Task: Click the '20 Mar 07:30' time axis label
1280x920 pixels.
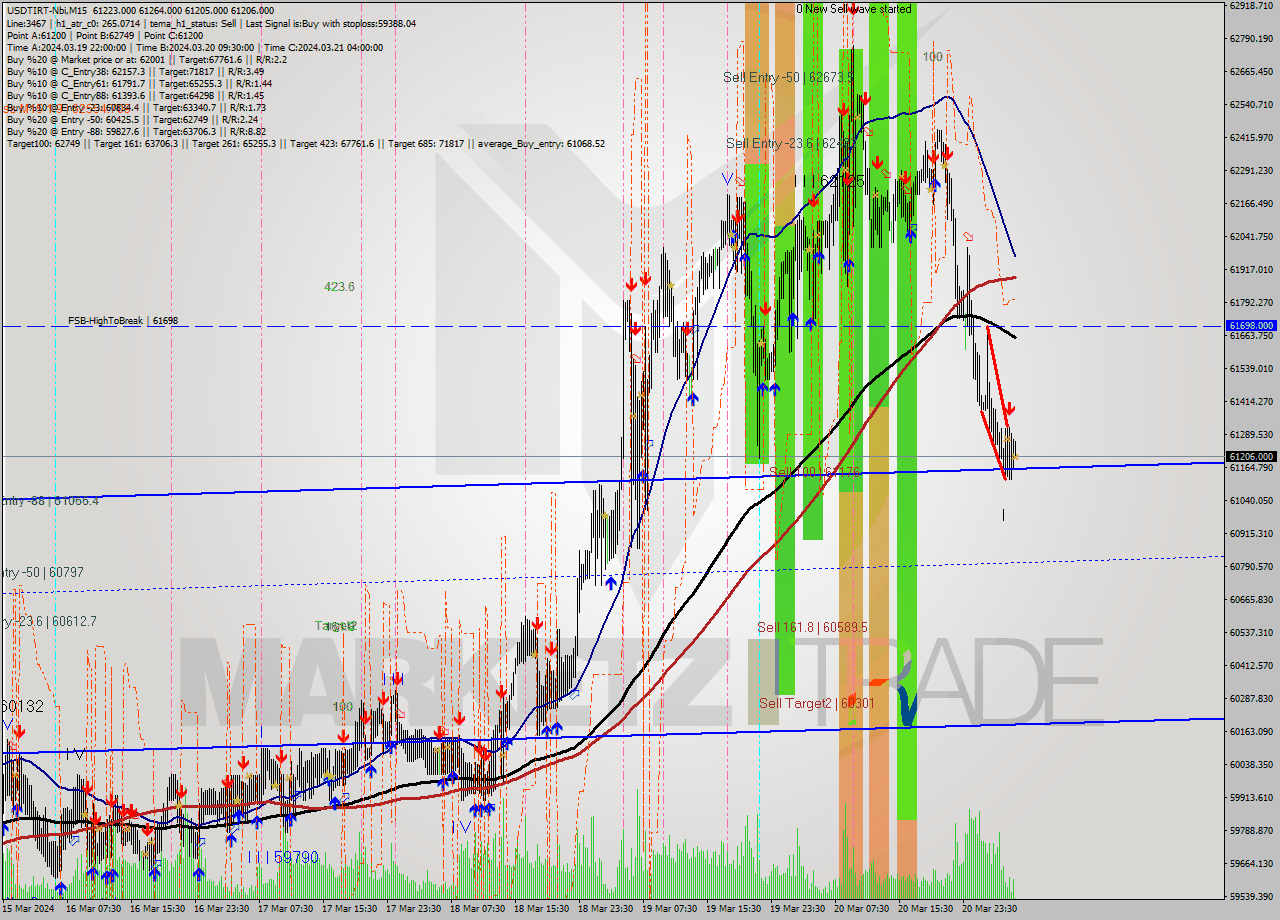Action: click(861, 909)
